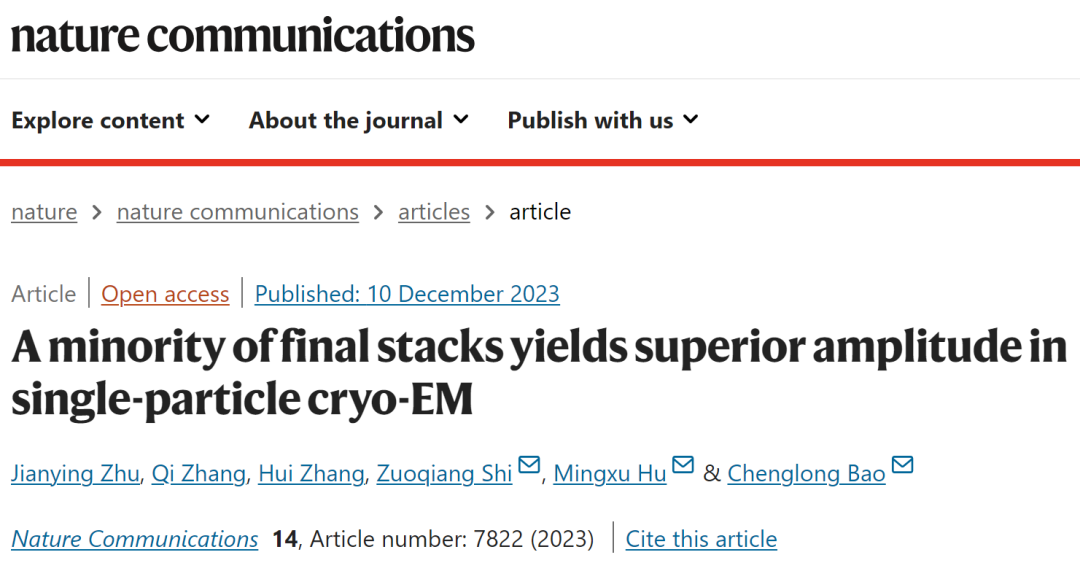Open Chenglong Bao author link
Image resolution: width=1080 pixels, height=571 pixels.
806,473
